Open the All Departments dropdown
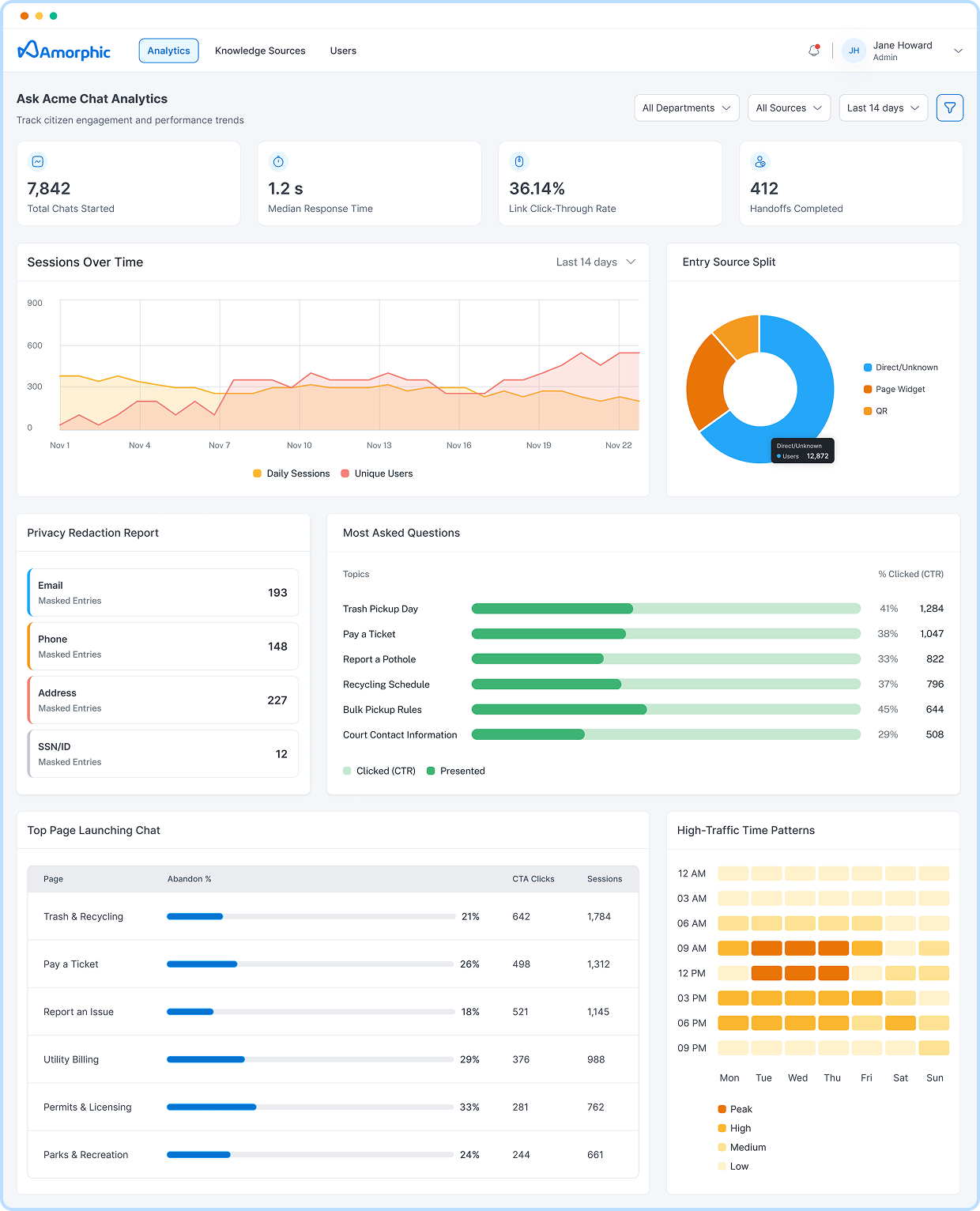This screenshot has width=980, height=1211. point(686,108)
